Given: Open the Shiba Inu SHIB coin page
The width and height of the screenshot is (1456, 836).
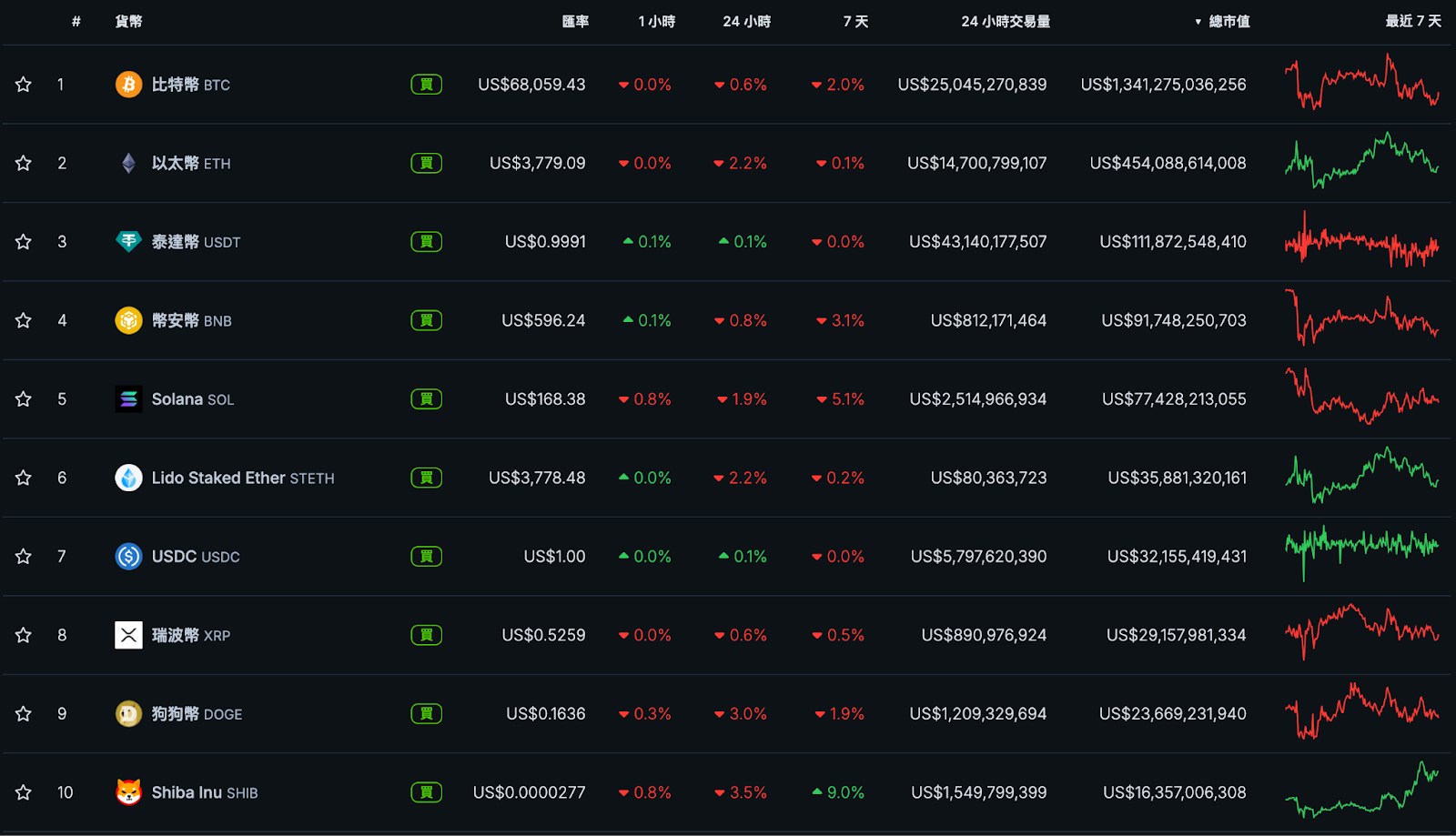Looking at the screenshot, I should point(205,792).
